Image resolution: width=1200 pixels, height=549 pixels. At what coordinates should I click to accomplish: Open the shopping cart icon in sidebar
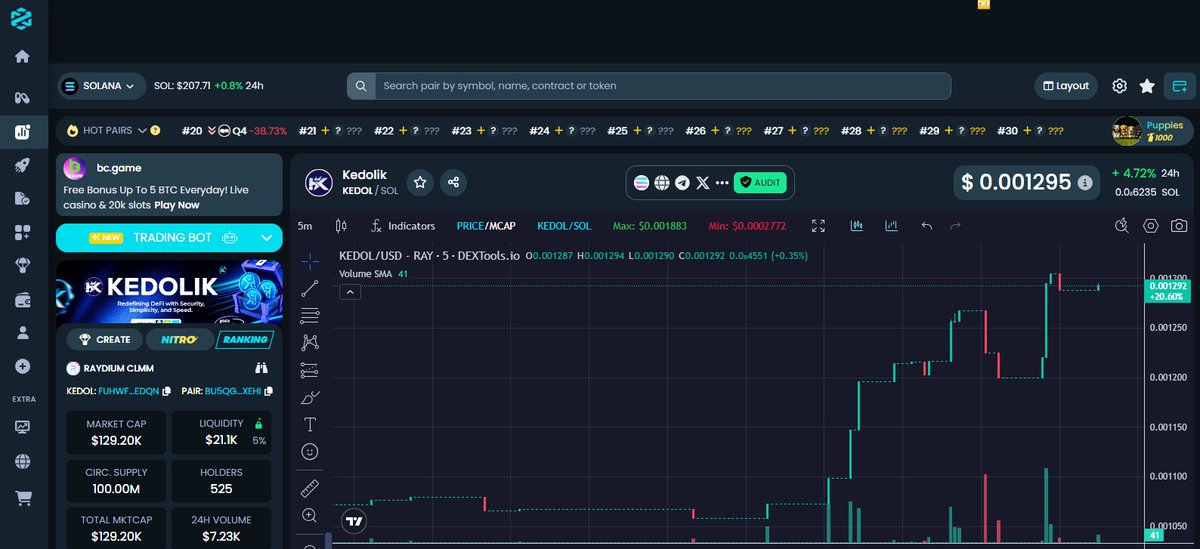[22, 497]
